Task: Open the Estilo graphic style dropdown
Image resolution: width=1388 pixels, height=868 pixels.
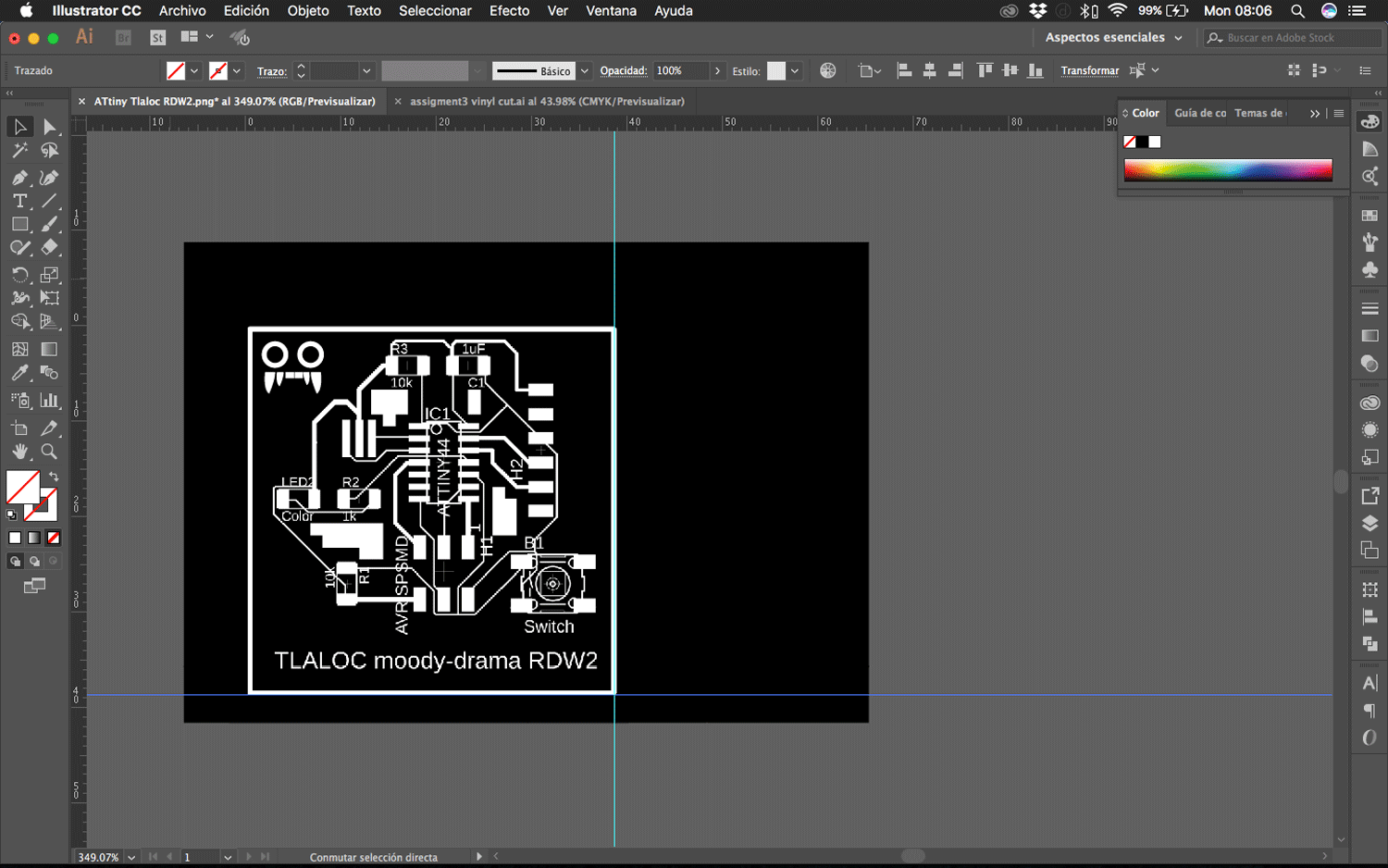Action: [794, 71]
